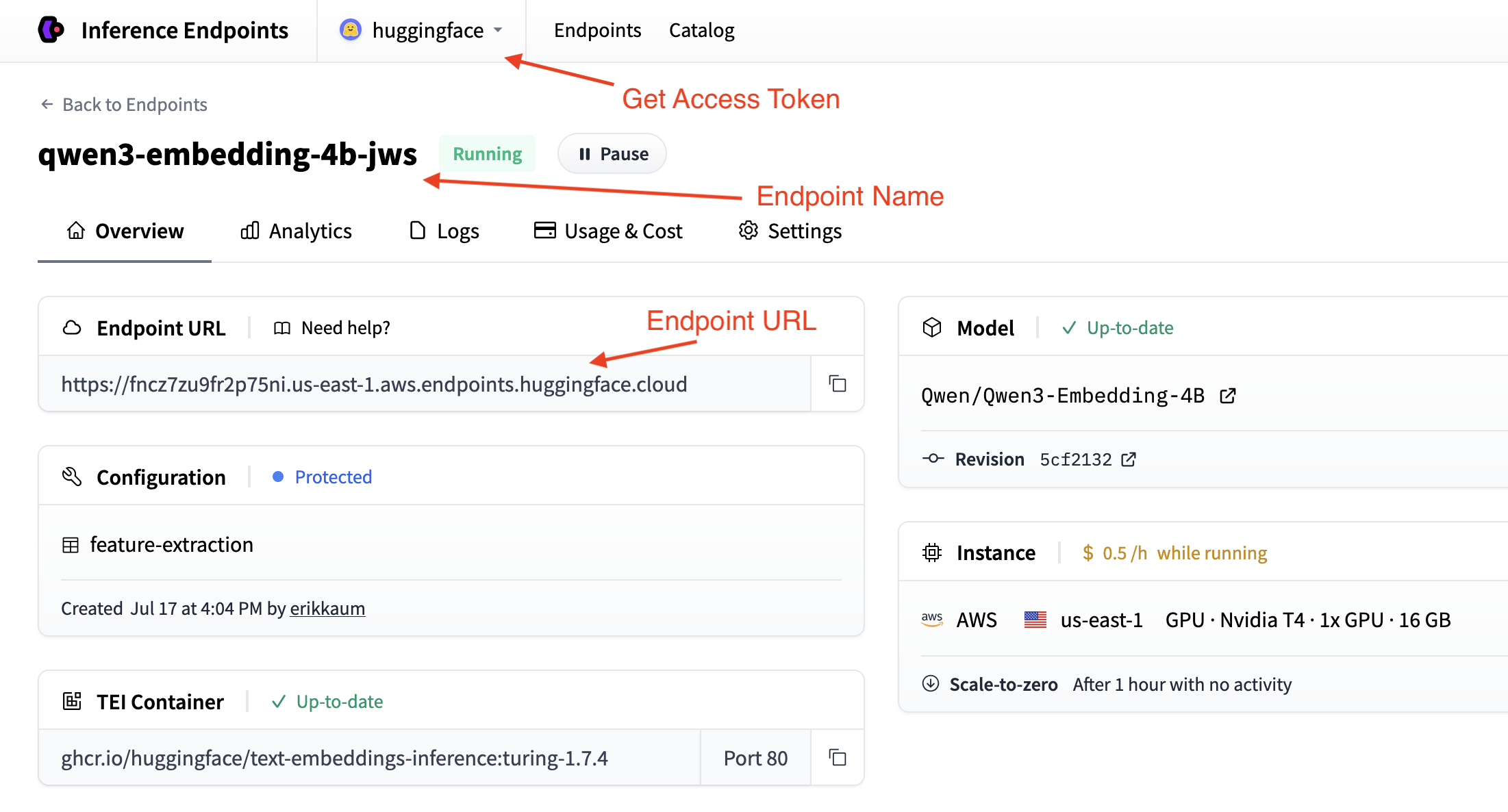Pause the running endpoint
The width and height of the screenshot is (1508, 812).
(x=612, y=154)
